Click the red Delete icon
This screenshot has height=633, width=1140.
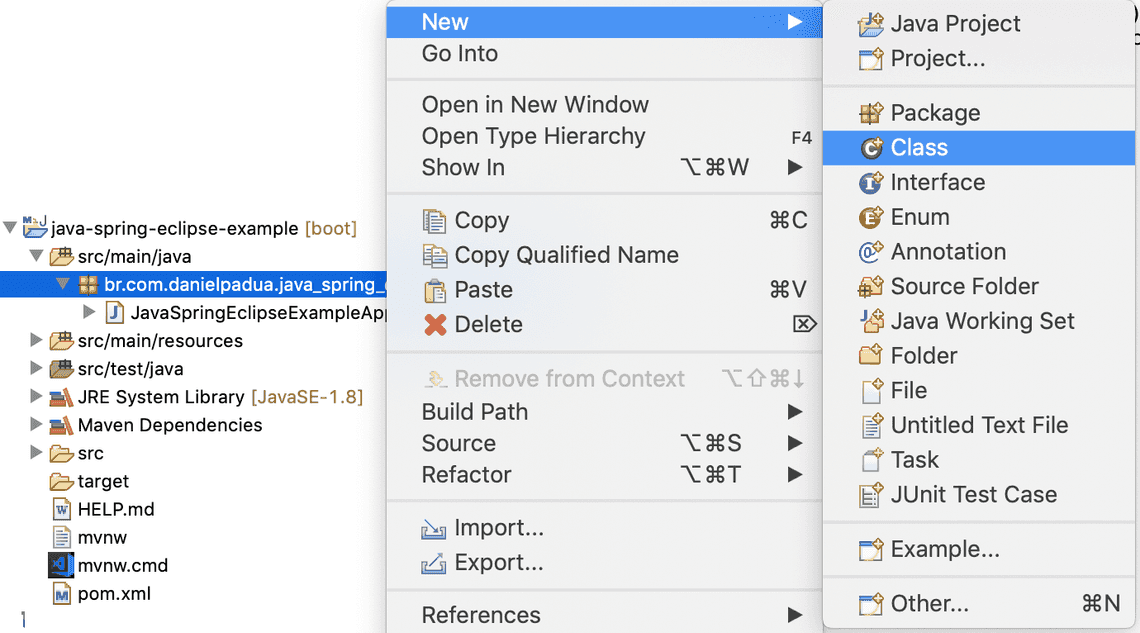pos(435,325)
